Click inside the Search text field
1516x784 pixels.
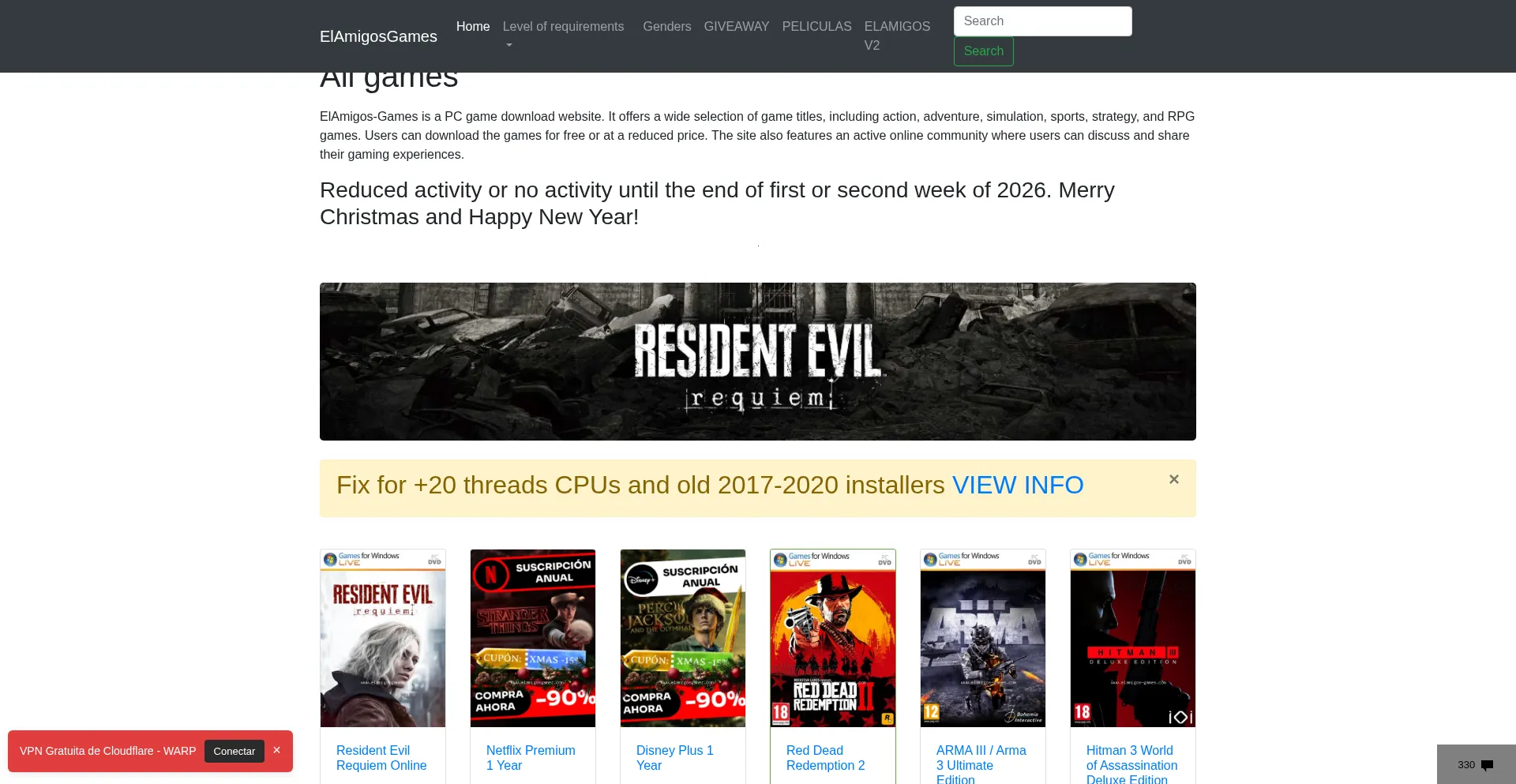(1042, 21)
